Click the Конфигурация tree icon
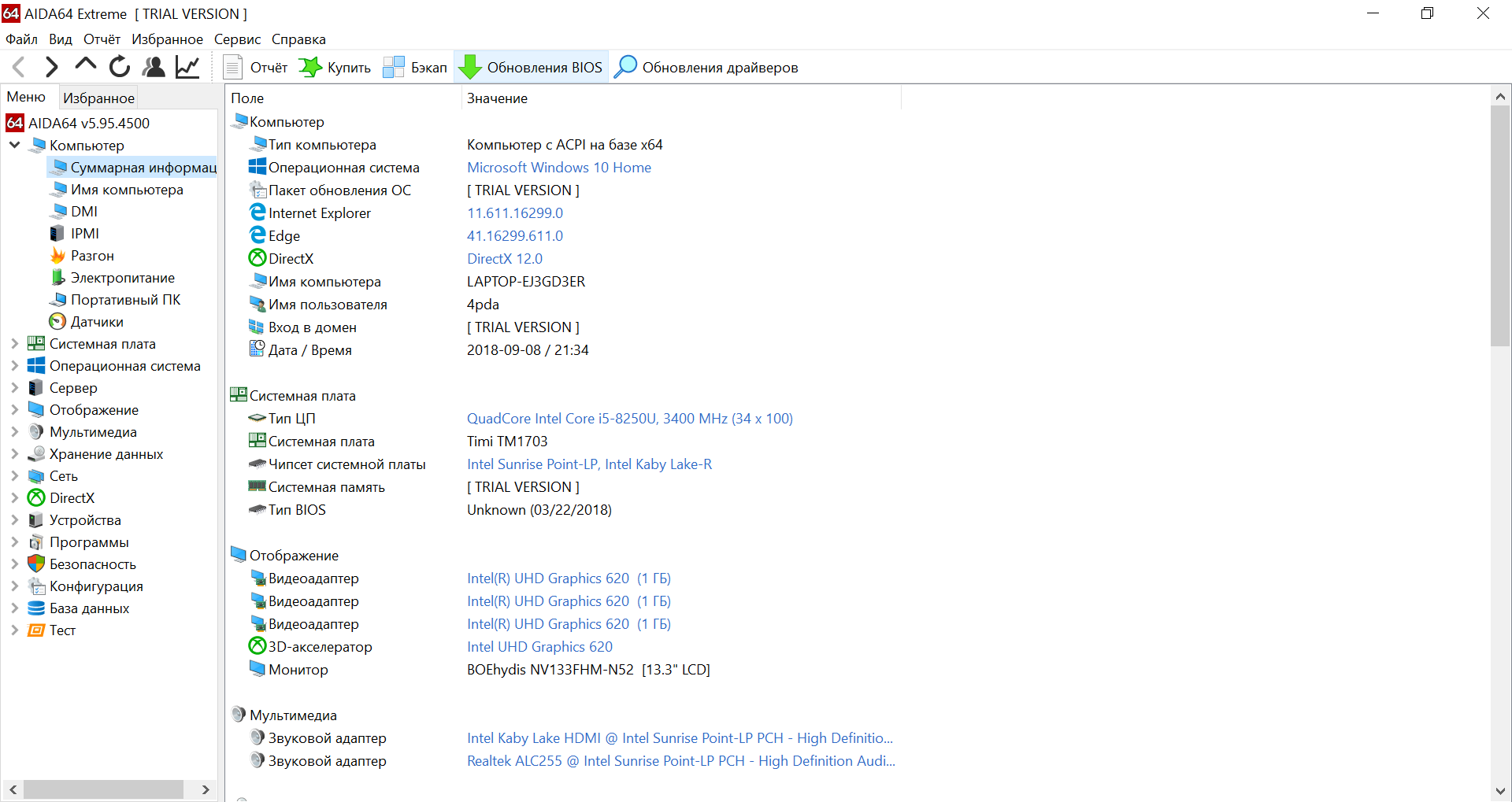Screen dimensions: 1512x802 (x=36, y=586)
